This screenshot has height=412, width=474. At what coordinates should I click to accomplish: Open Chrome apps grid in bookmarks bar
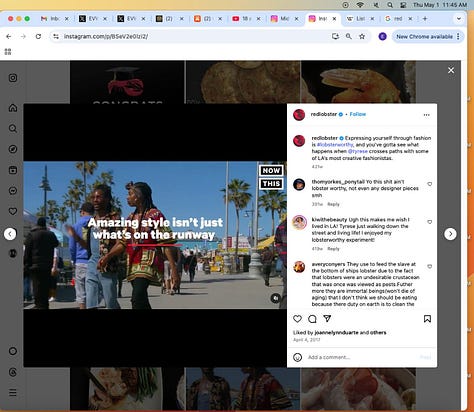point(8,52)
